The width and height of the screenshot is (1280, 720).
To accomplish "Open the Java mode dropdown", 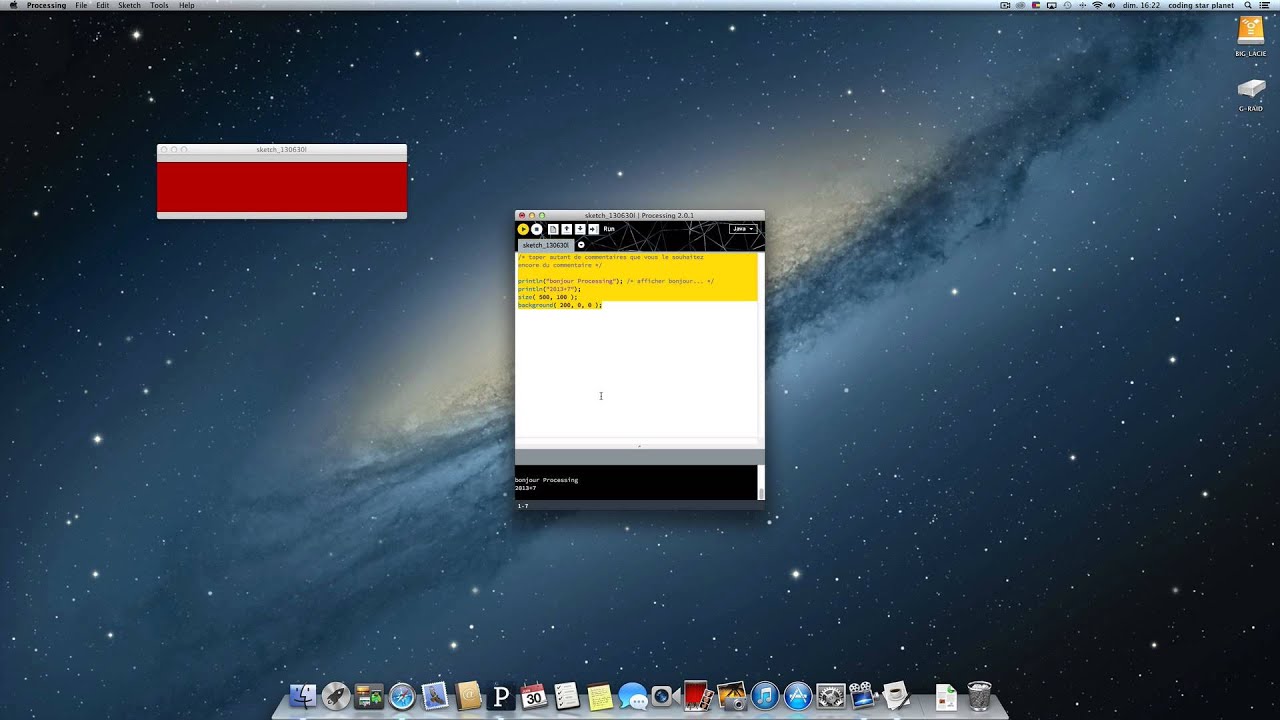I will [743, 229].
